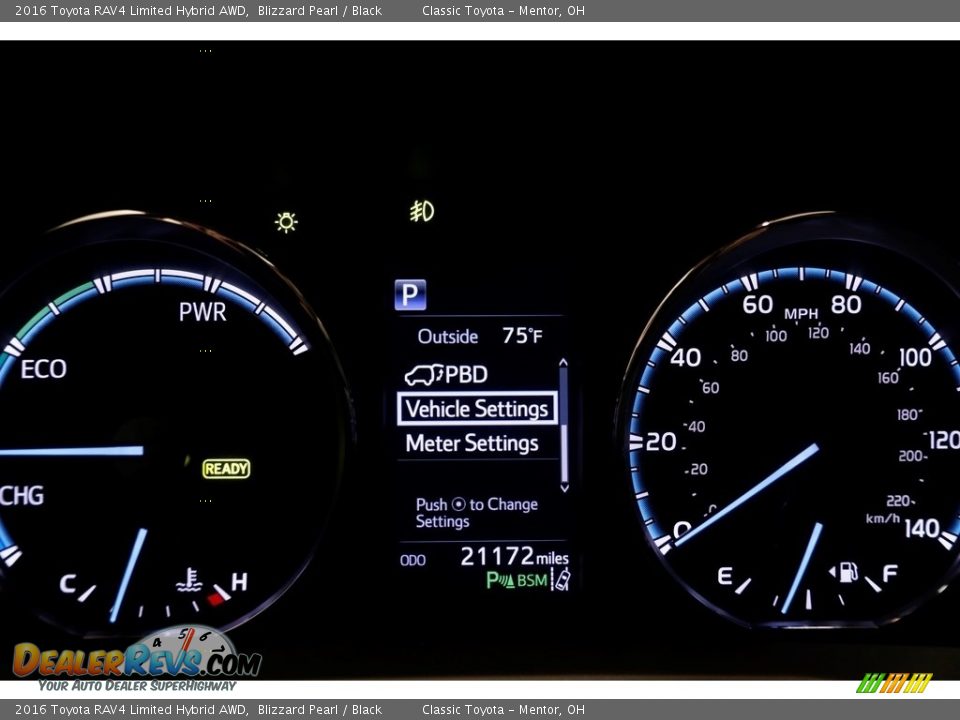Select the highlighted Vehicle Settings menu item
The width and height of the screenshot is (960, 720).
click(479, 408)
